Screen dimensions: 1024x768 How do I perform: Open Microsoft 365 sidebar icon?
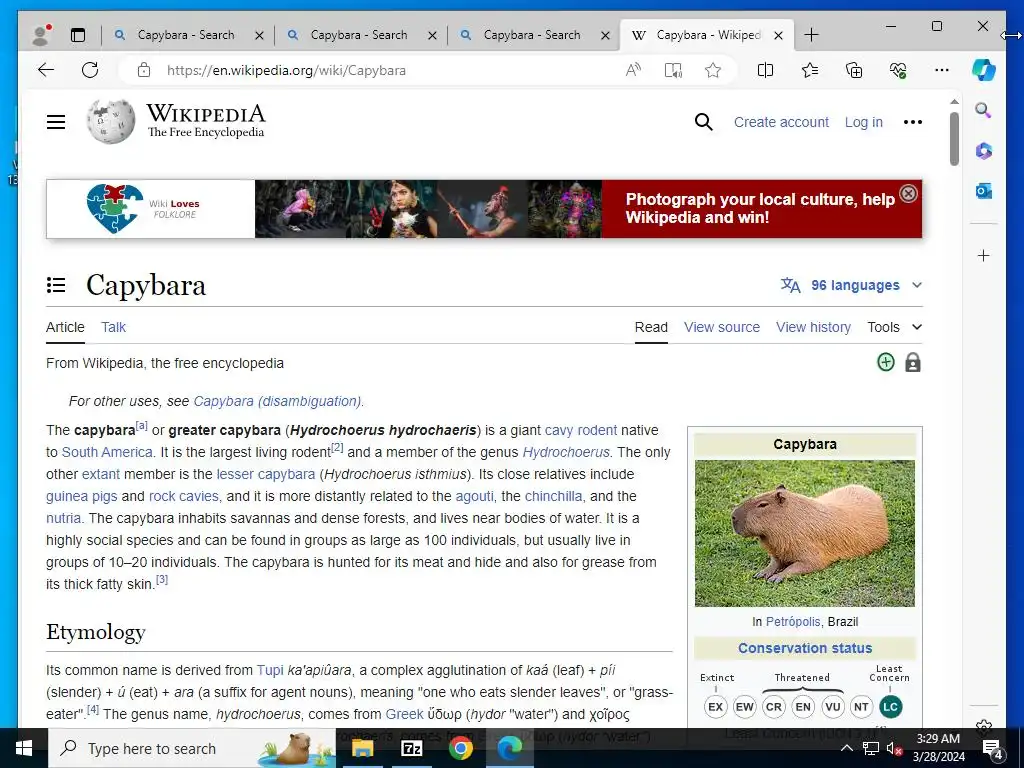984,151
